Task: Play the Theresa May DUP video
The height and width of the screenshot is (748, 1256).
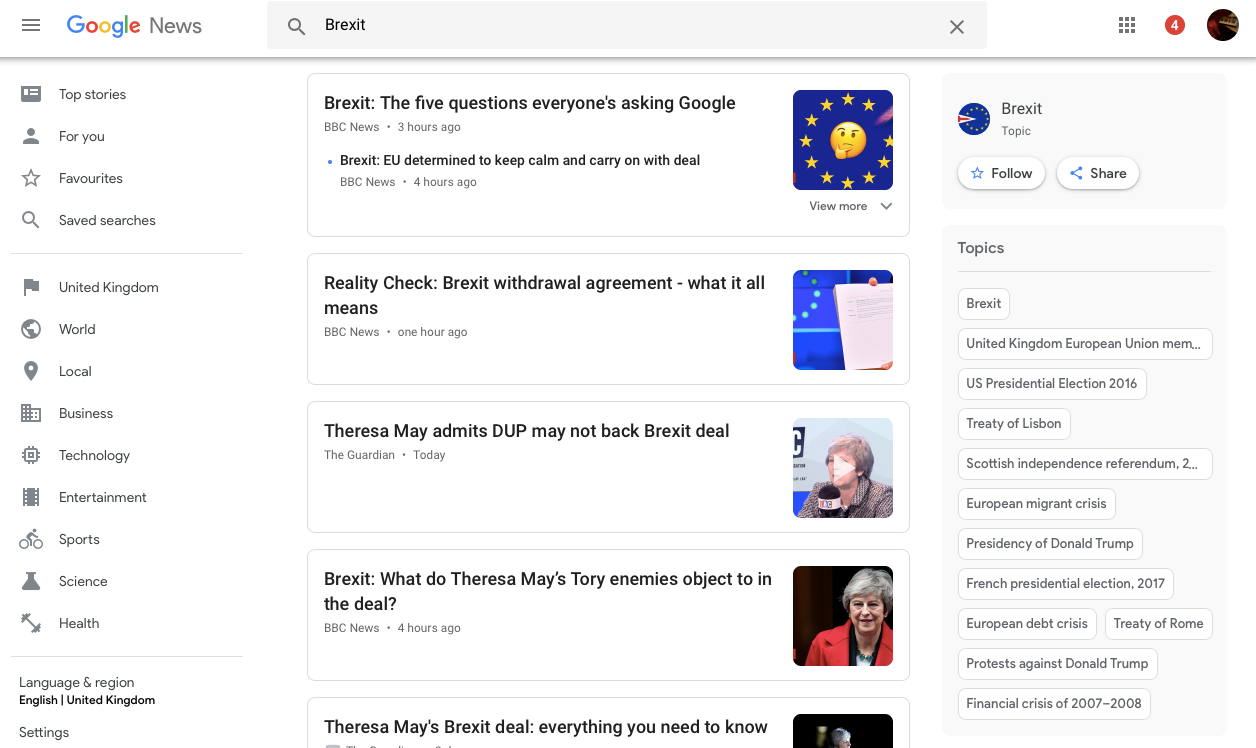Action: click(x=843, y=468)
